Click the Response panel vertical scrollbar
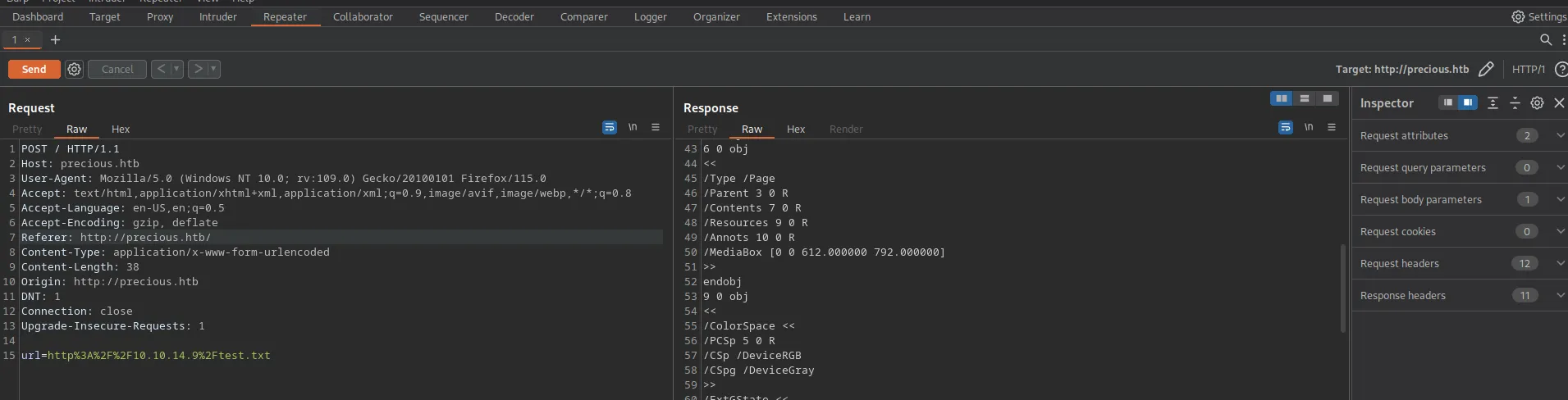This screenshot has height=400, width=1568. tap(1342, 287)
